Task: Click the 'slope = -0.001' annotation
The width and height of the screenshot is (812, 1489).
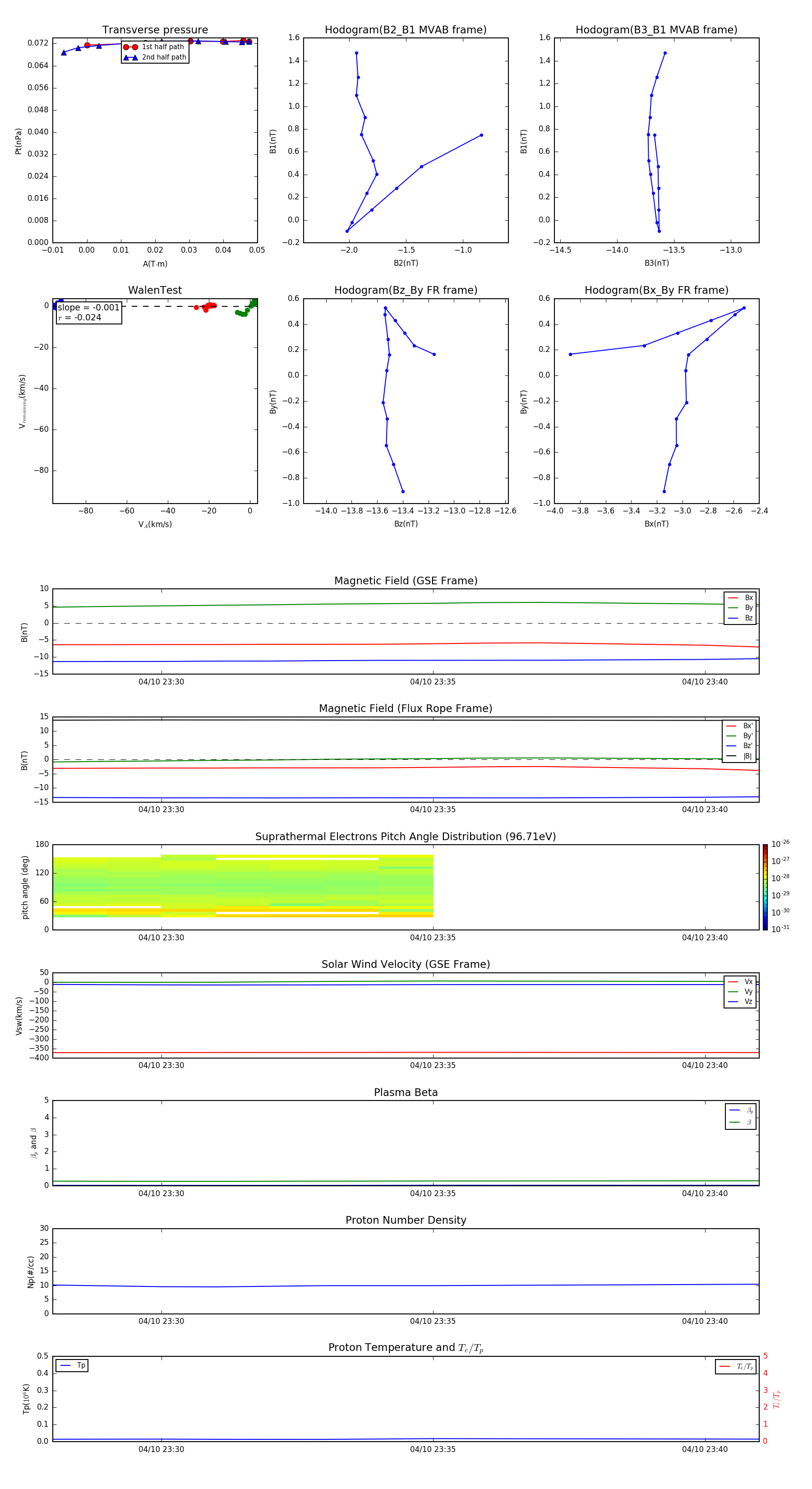Action: click(x=88, y=308)
